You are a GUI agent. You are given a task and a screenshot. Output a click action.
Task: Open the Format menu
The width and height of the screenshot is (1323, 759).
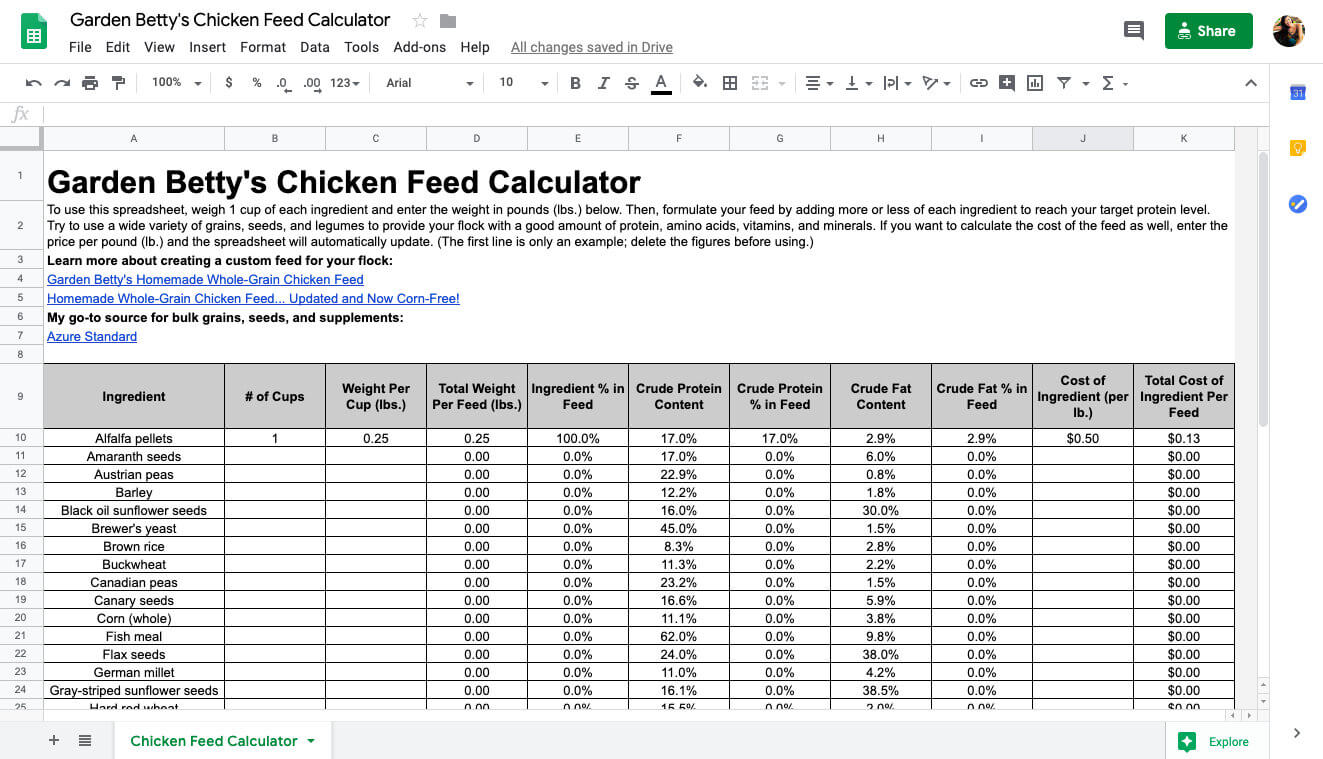(x=263, y=47)
